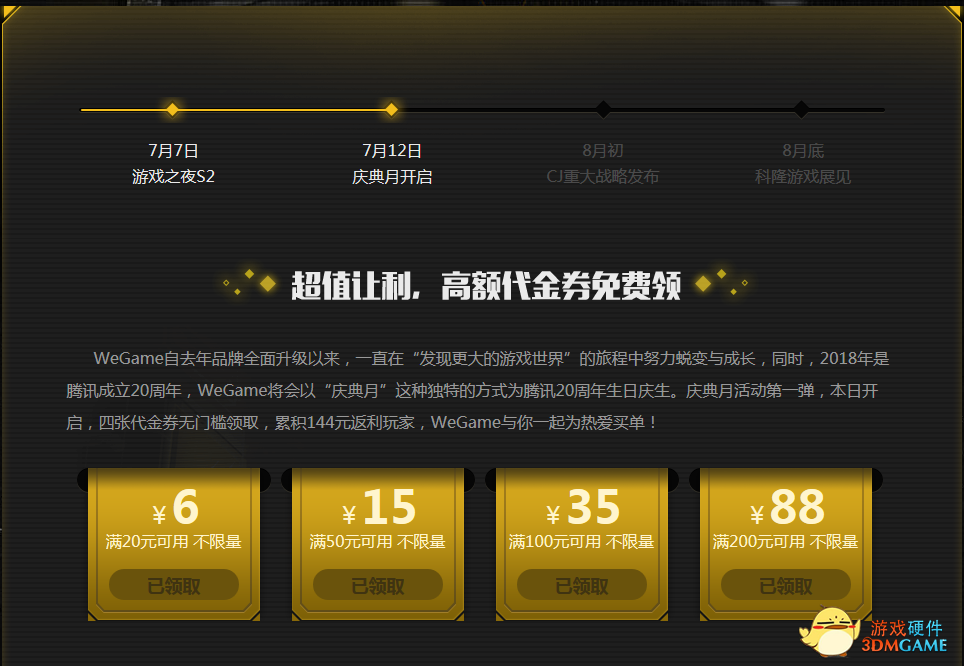The width and height of the screenshot is (964, 666).
Task: Click the 8月底 date text
Action: coord(803,151)
